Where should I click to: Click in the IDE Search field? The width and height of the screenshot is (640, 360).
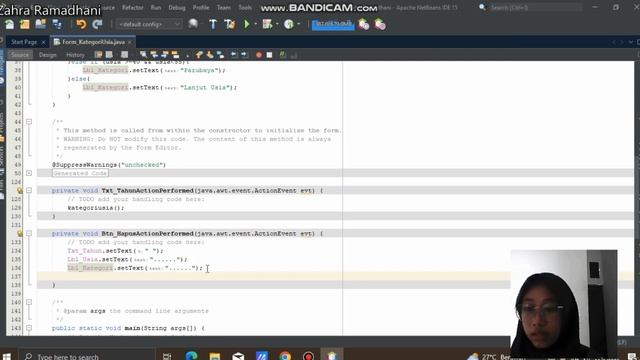pyautogui.click(x=535, y=7)
